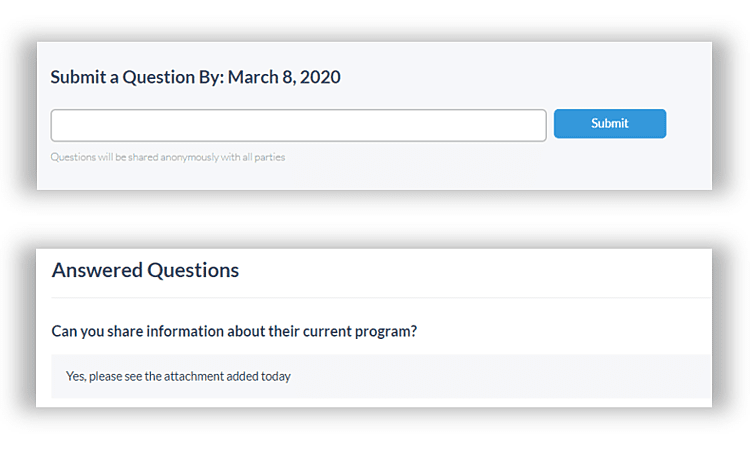Image resolution: width=750 pixels, height=450 pixels.
Task: Click the word 'Yes' in the answer
Action: click(x=75, y=377)
